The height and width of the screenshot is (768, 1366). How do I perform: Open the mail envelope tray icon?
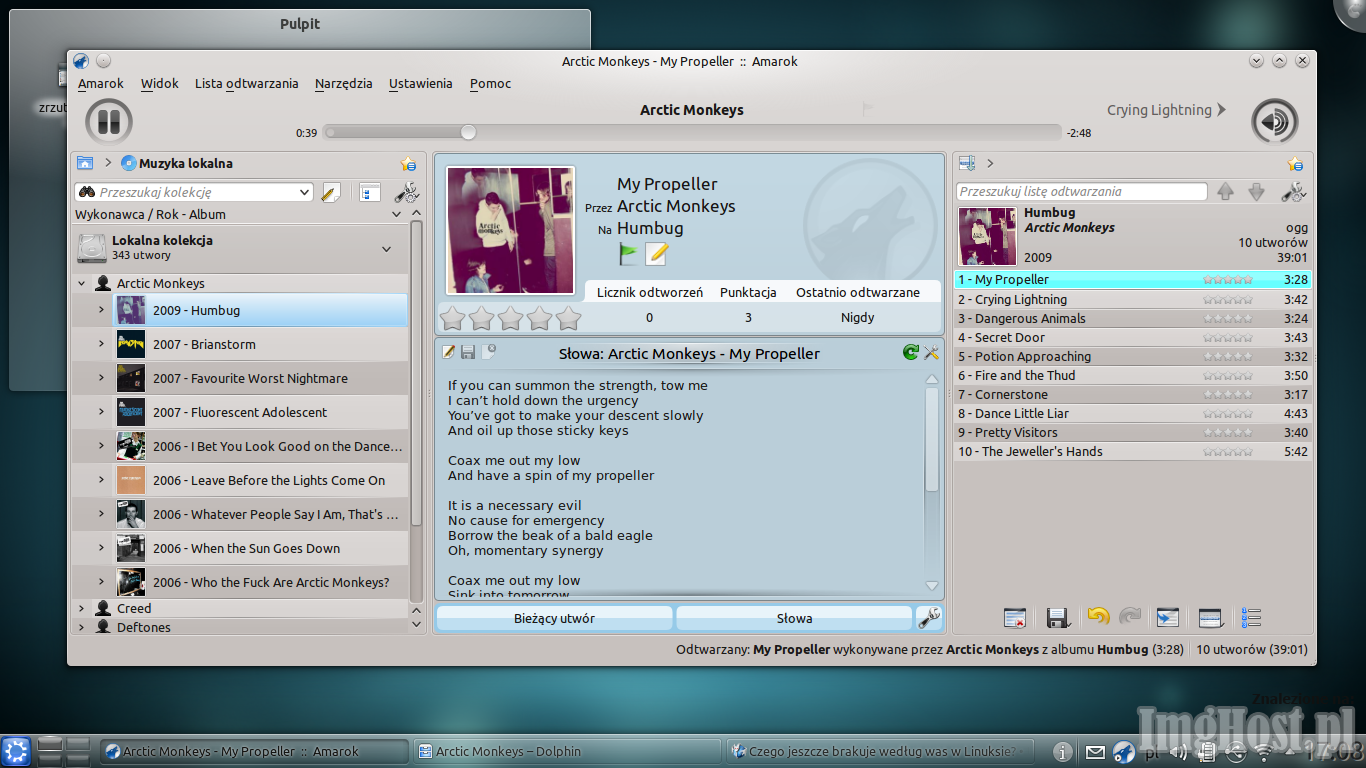pyautogui.click(x=1095, y=753)
